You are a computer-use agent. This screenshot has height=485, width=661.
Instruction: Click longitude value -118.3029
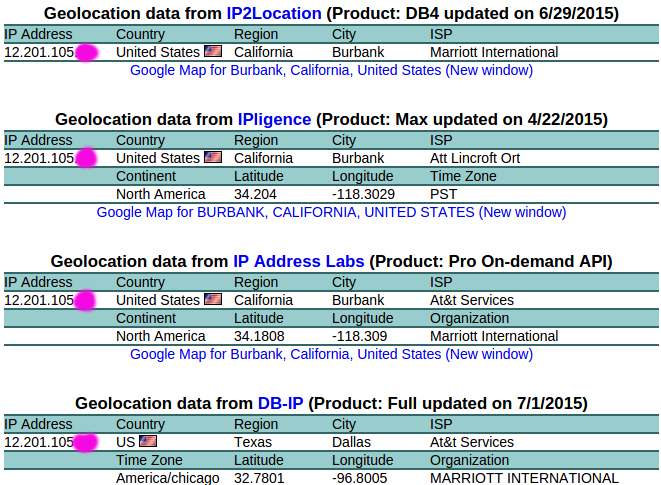pos(363,194)
